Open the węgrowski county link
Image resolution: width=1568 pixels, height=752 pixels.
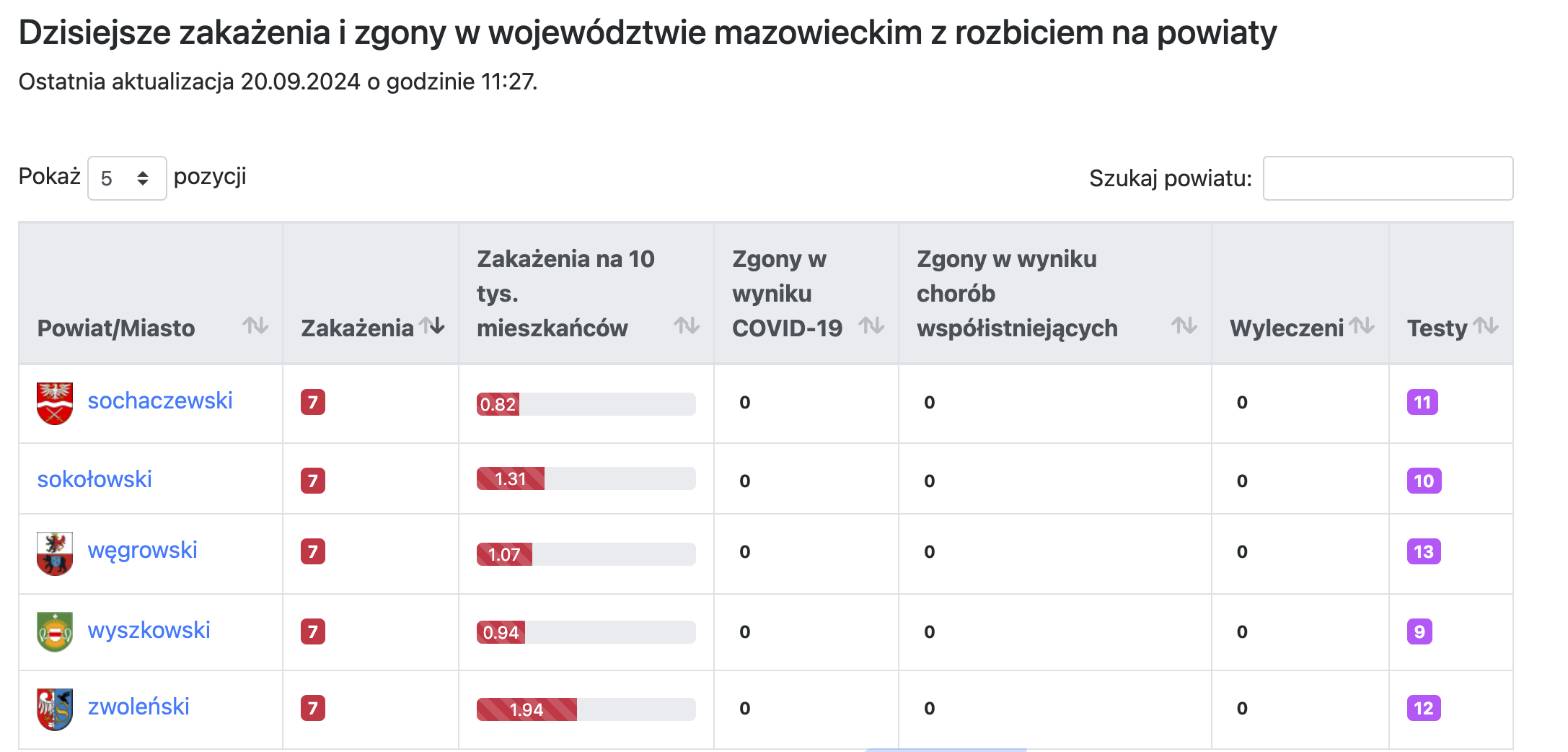click(x=142, y=550)
